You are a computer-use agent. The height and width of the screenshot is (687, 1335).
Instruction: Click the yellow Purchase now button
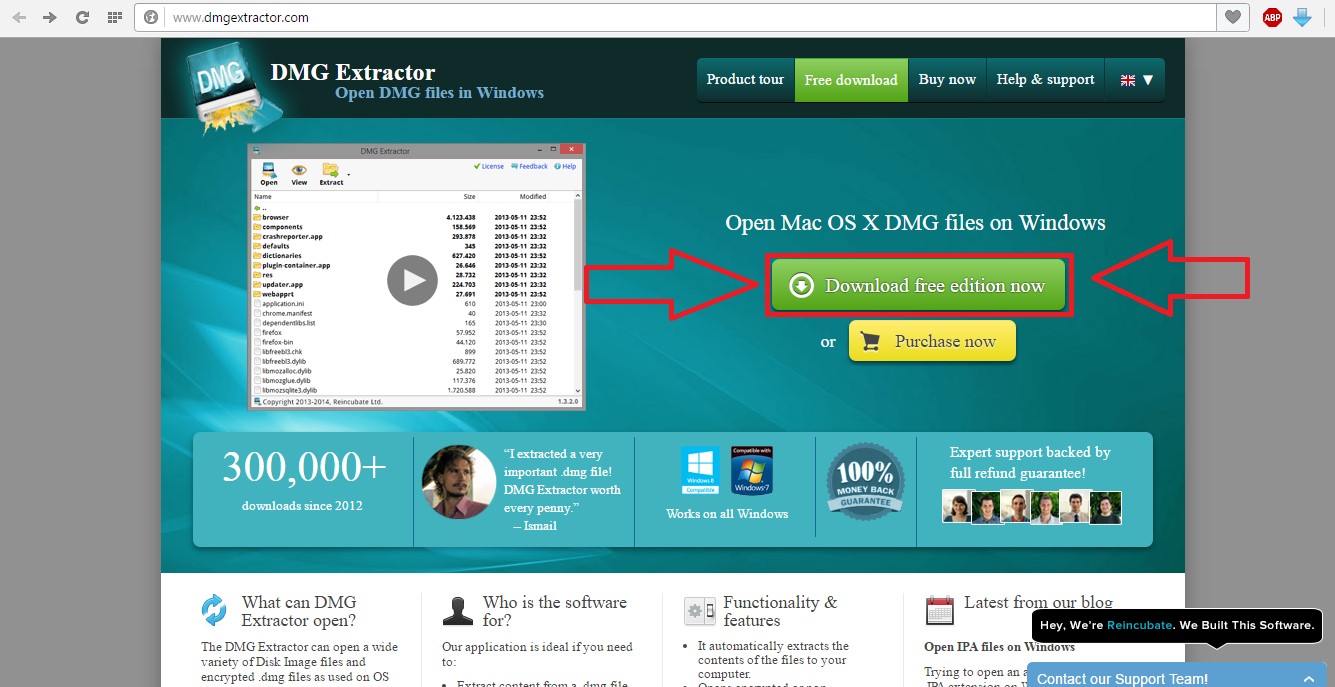[932, 341]
